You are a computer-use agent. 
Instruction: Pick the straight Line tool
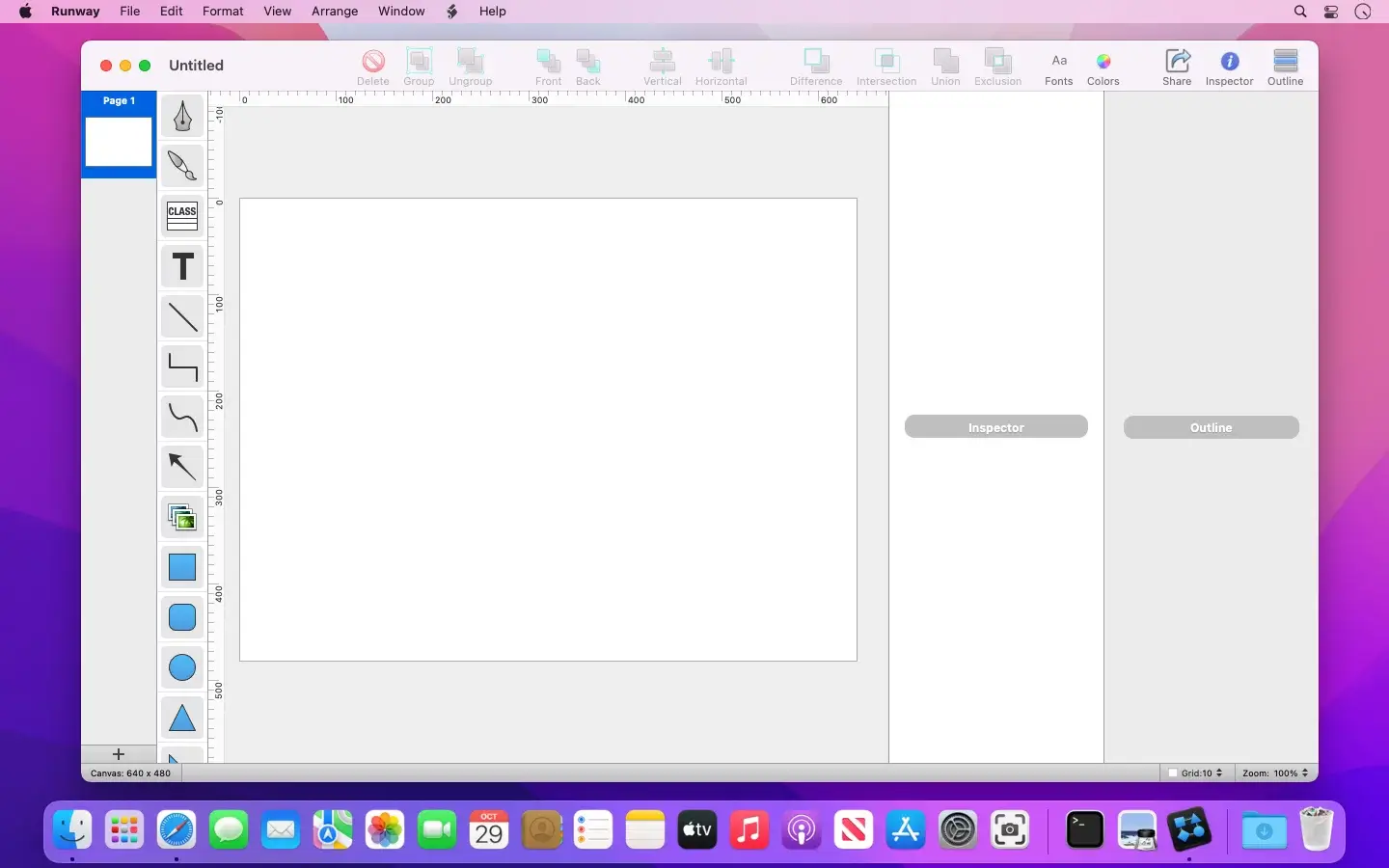tap(182, 317)
